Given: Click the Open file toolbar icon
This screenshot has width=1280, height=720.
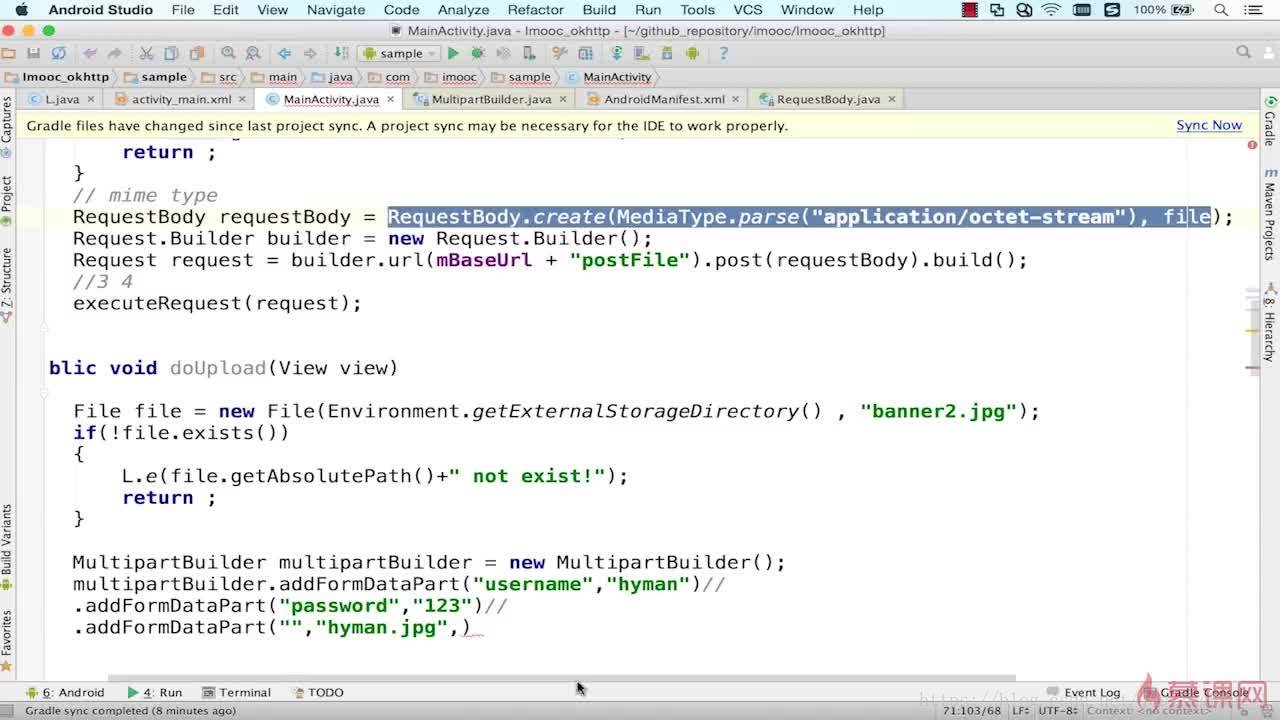Looking at the screenshot, I should [9, 53].
